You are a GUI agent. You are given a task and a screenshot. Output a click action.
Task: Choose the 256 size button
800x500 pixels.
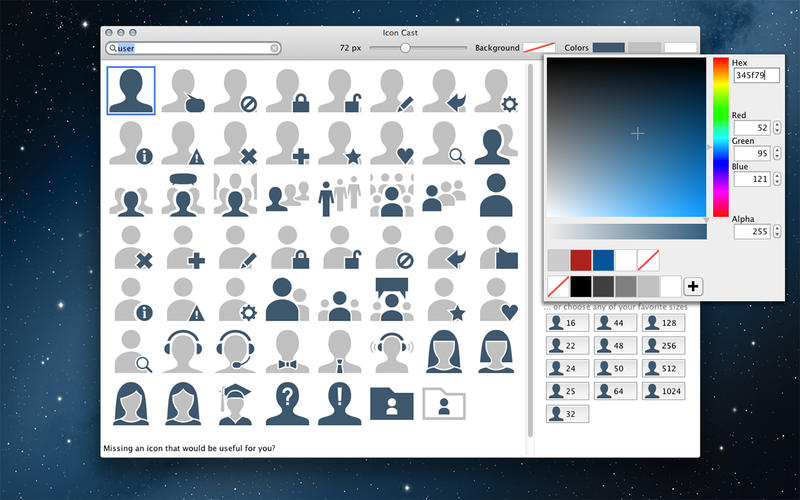[663, 345]
